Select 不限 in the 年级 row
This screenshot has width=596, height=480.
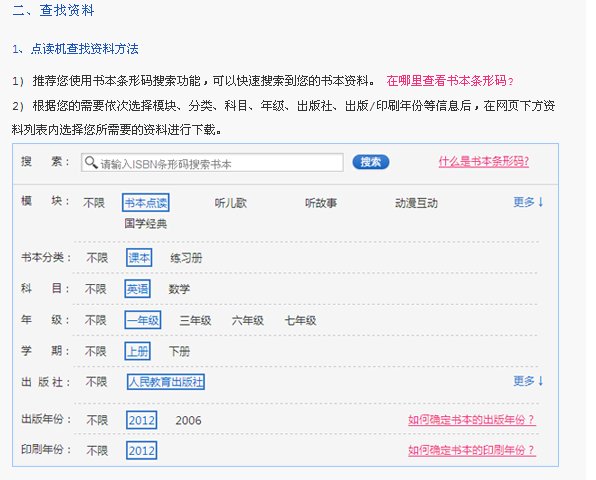click(x=95, y=320)
